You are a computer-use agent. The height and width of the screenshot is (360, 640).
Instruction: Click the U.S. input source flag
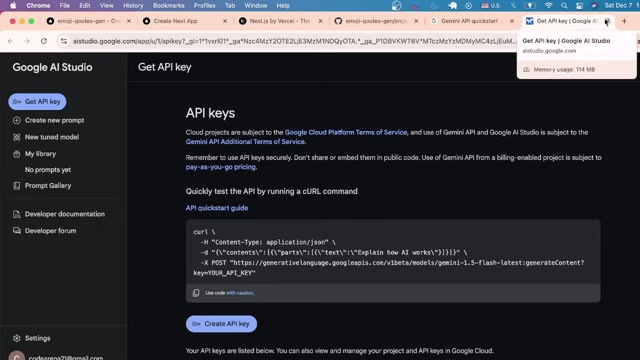tap(490, 6)
